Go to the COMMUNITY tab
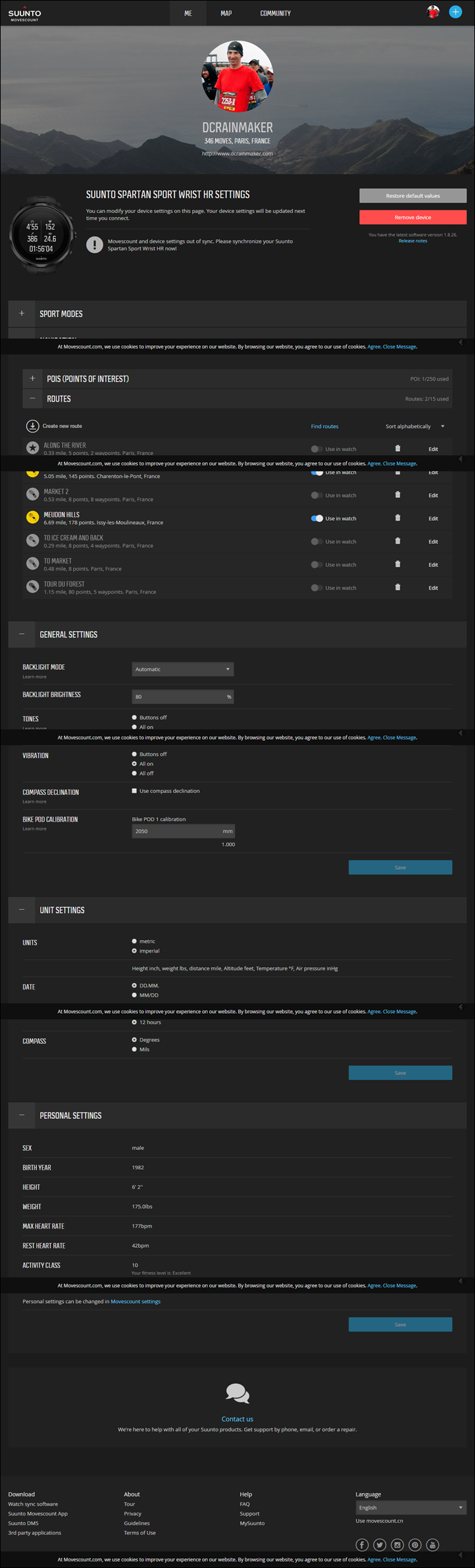The width and height of the screenshot is (475, 1568). click(x=276, y=13)
